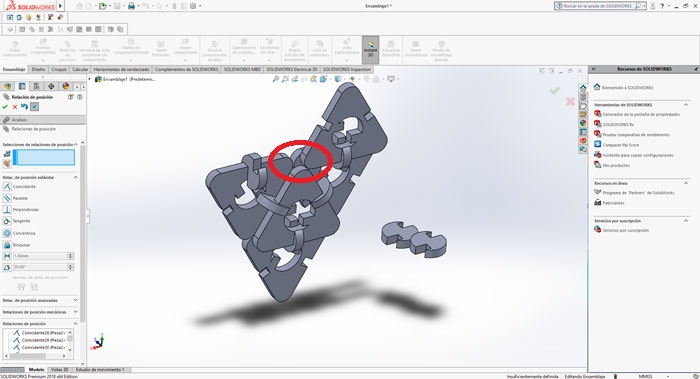Undo the last mate in the PropertyManager
This screenshot has height=379, width=700.
[24, 107]
